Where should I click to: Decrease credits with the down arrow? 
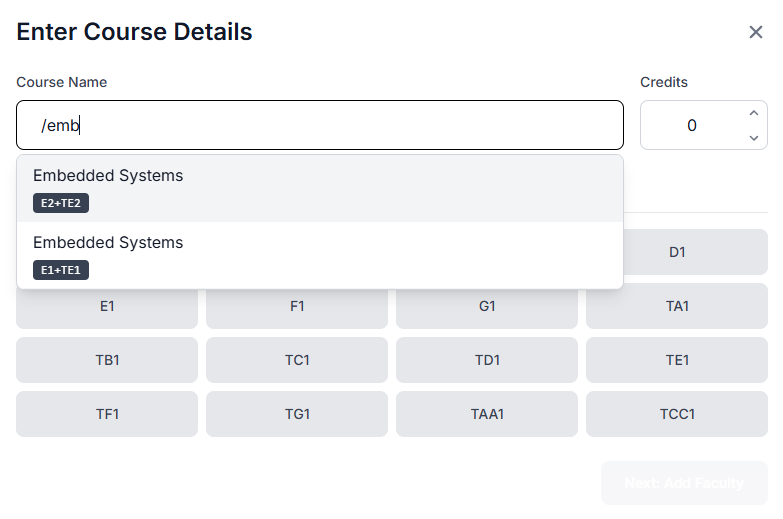[754, 137]
